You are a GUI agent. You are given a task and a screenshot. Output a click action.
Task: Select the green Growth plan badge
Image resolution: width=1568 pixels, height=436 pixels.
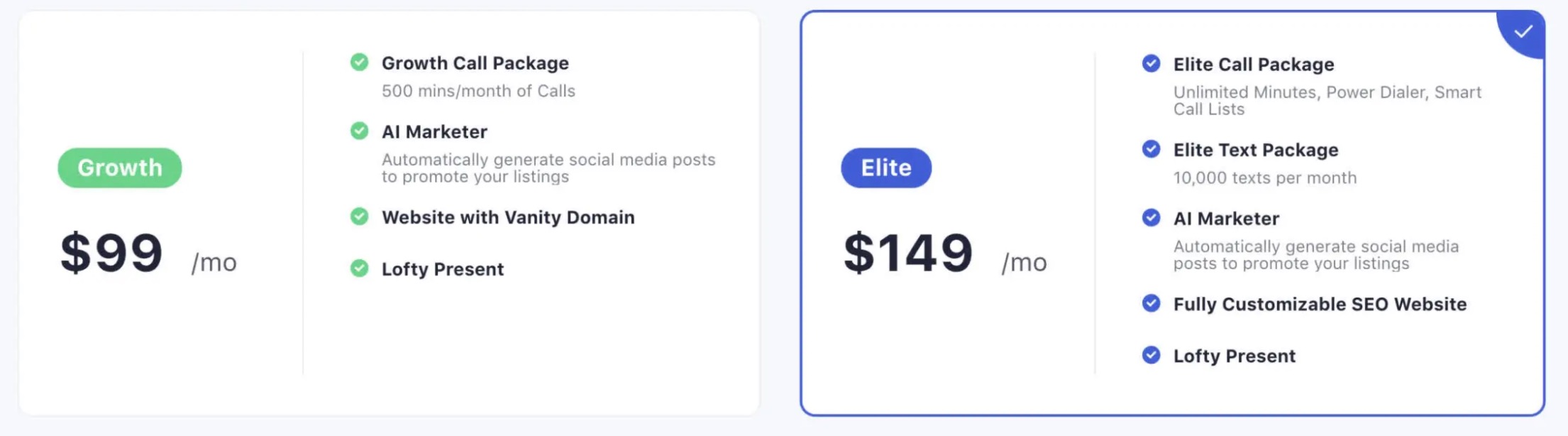120,168
